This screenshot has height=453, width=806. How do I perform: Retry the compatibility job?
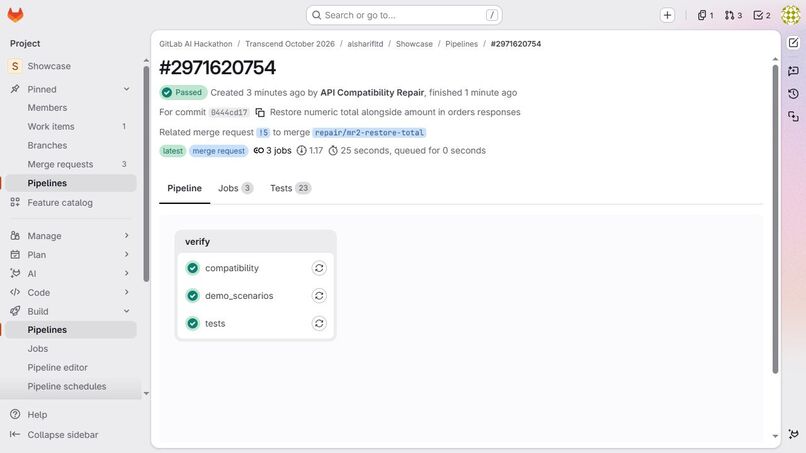(319, 268)
